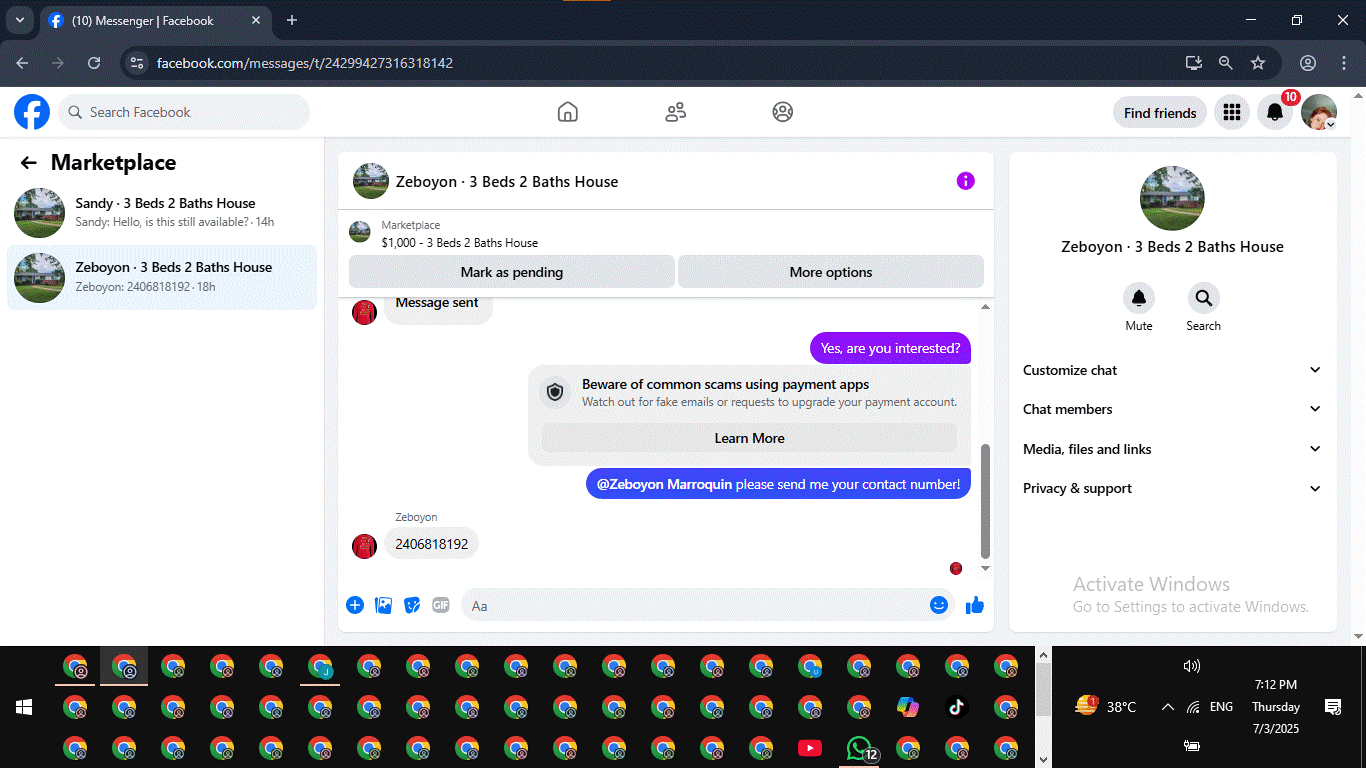Go back with the Marketplace arrow
Screen dimensions: 1366x768
point(28,163)
